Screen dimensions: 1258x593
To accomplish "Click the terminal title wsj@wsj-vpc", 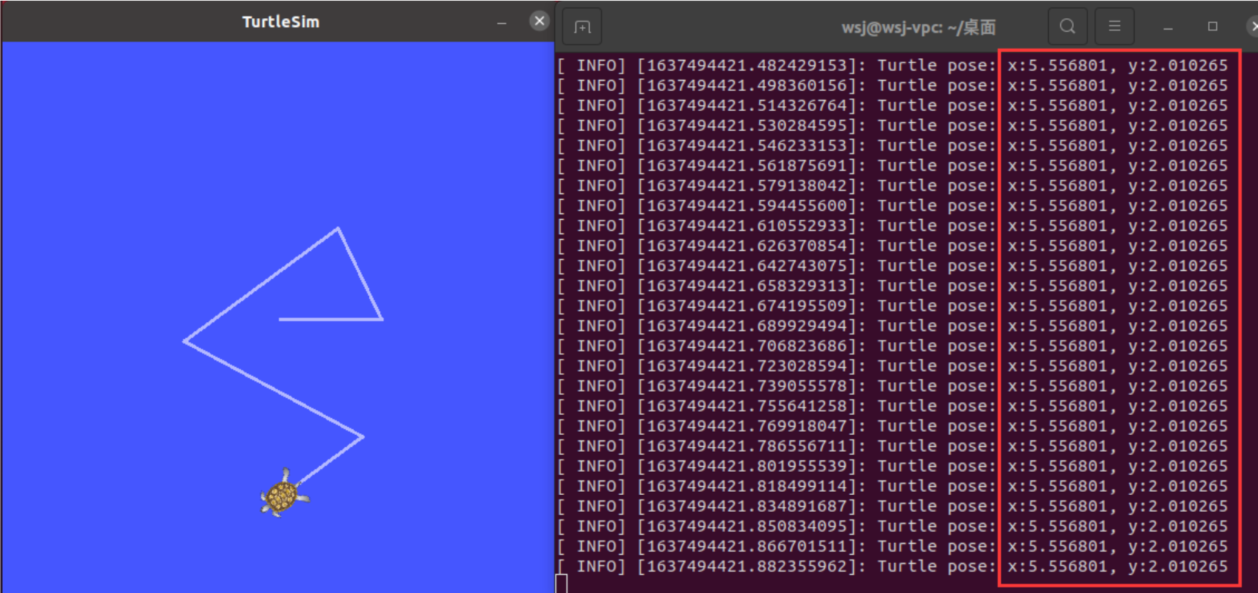I will (x=919, y=27).
